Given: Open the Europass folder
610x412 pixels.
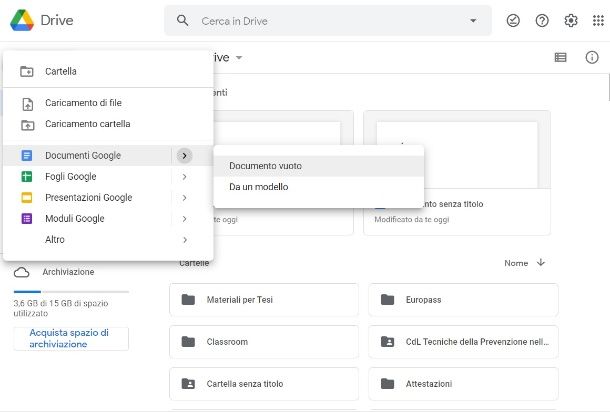Looking at the screenshot, I should click(x=463, y=300).
